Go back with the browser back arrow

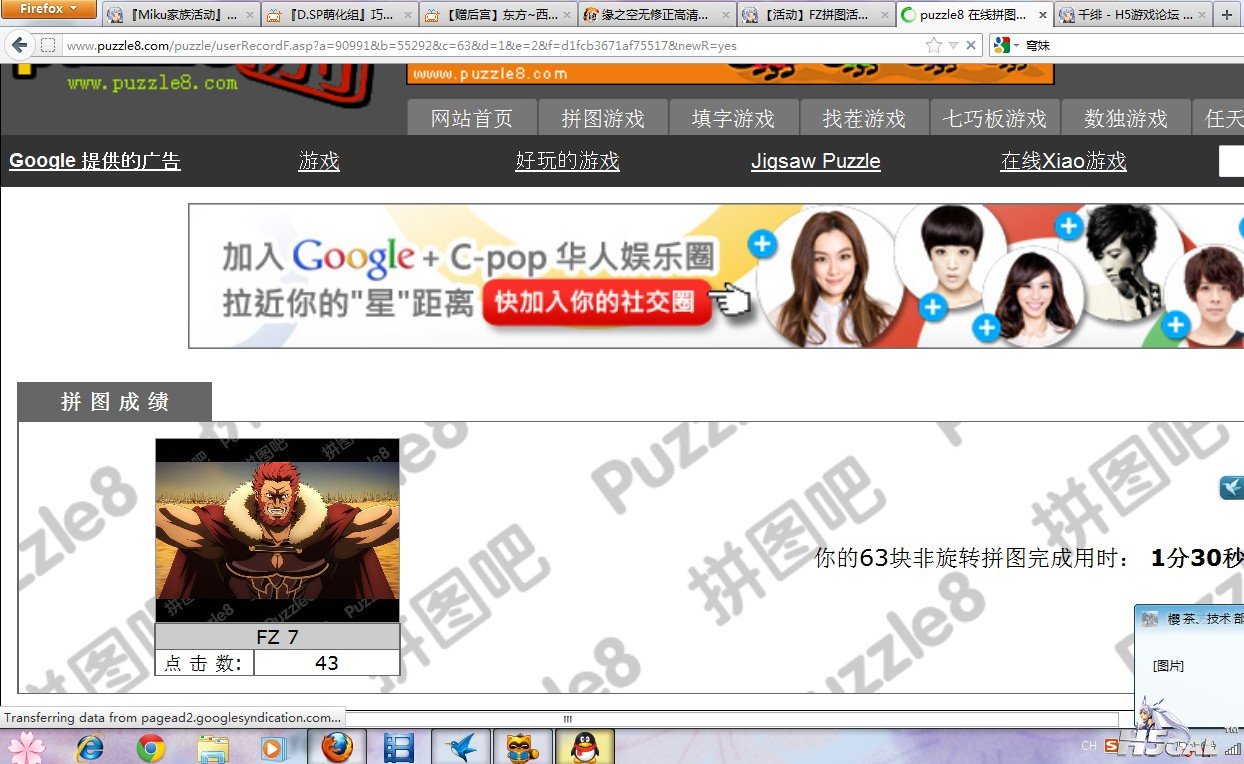pos(19,45)
